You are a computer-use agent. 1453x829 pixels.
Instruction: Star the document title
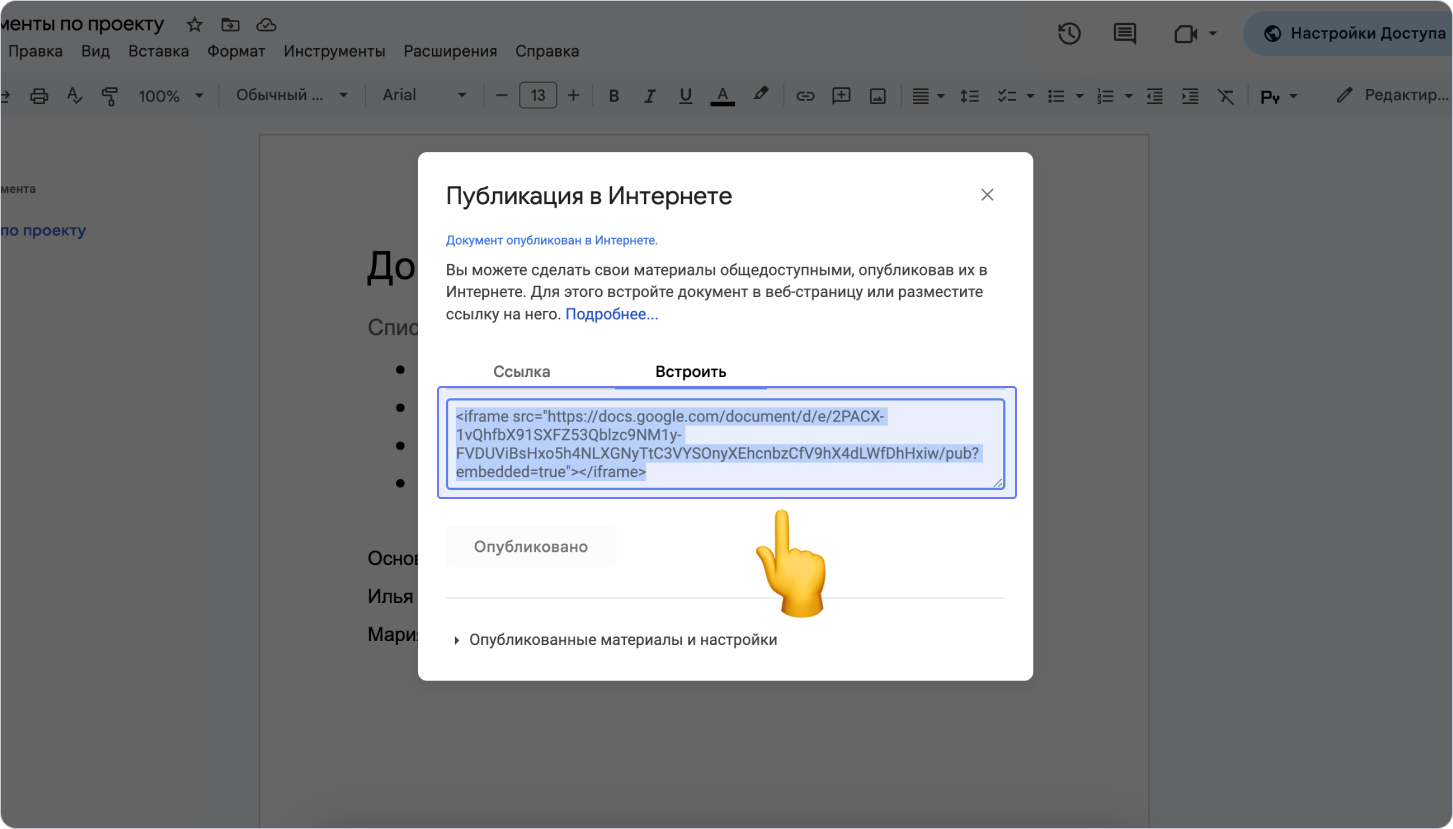point(195,25)
